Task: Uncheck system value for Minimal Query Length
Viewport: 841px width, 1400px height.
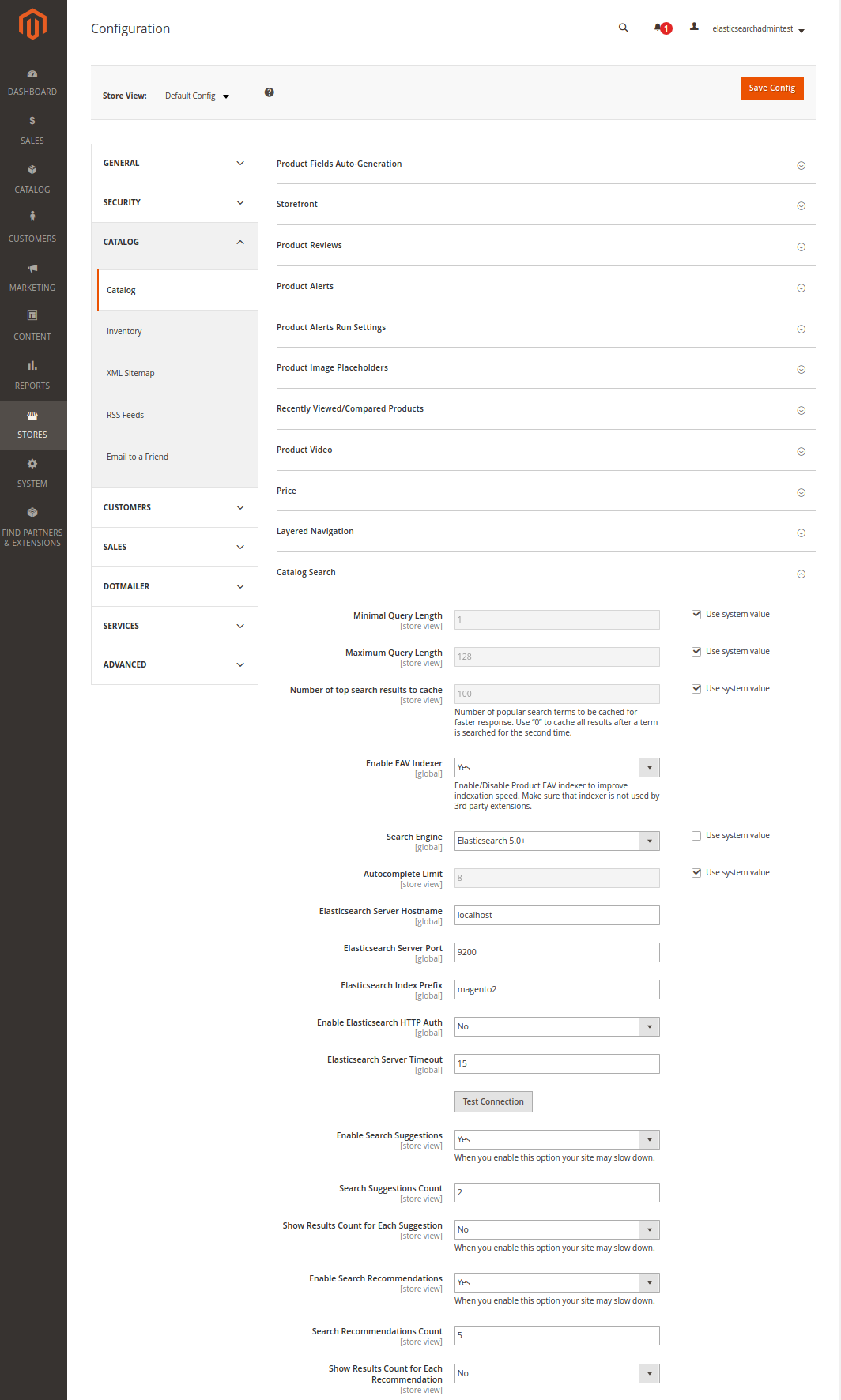Action: pyautogui.click(x=696, y=614)
